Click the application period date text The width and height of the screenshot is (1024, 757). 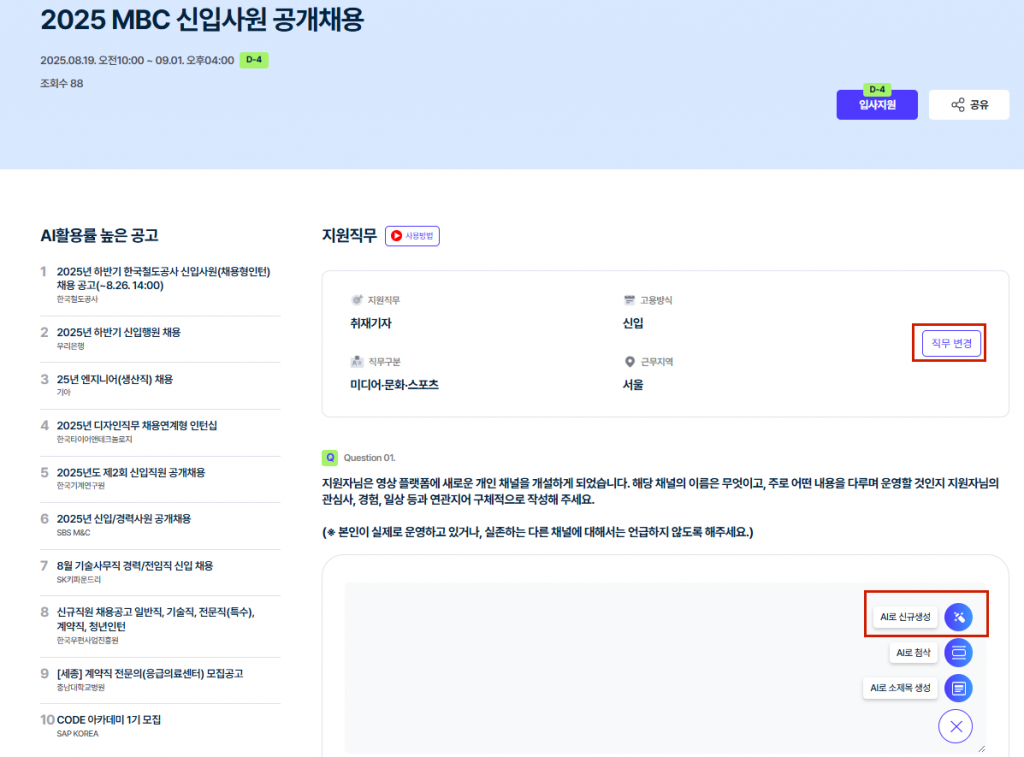coord(137,60)
